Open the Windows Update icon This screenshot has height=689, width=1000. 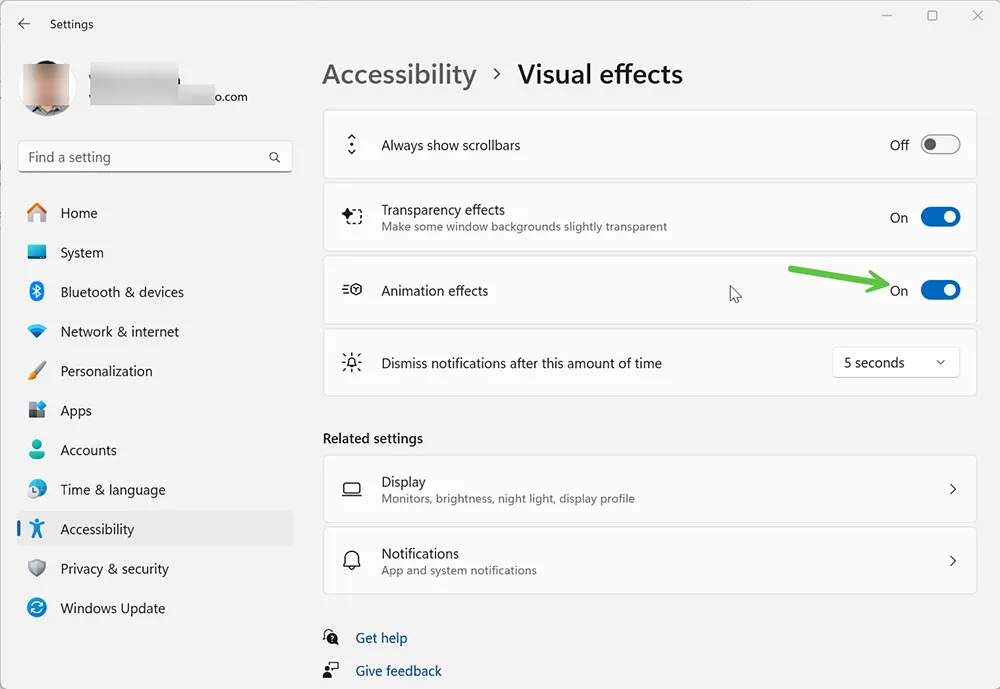click(x=36, y=608)
